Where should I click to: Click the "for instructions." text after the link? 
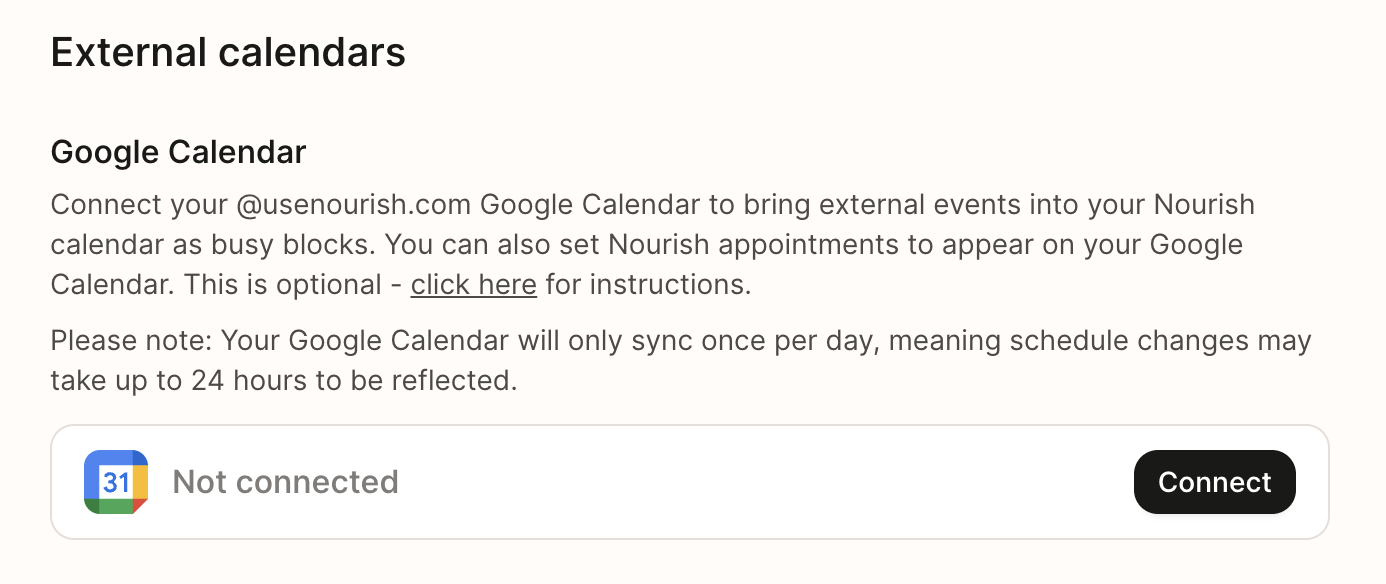click(648, 285)
